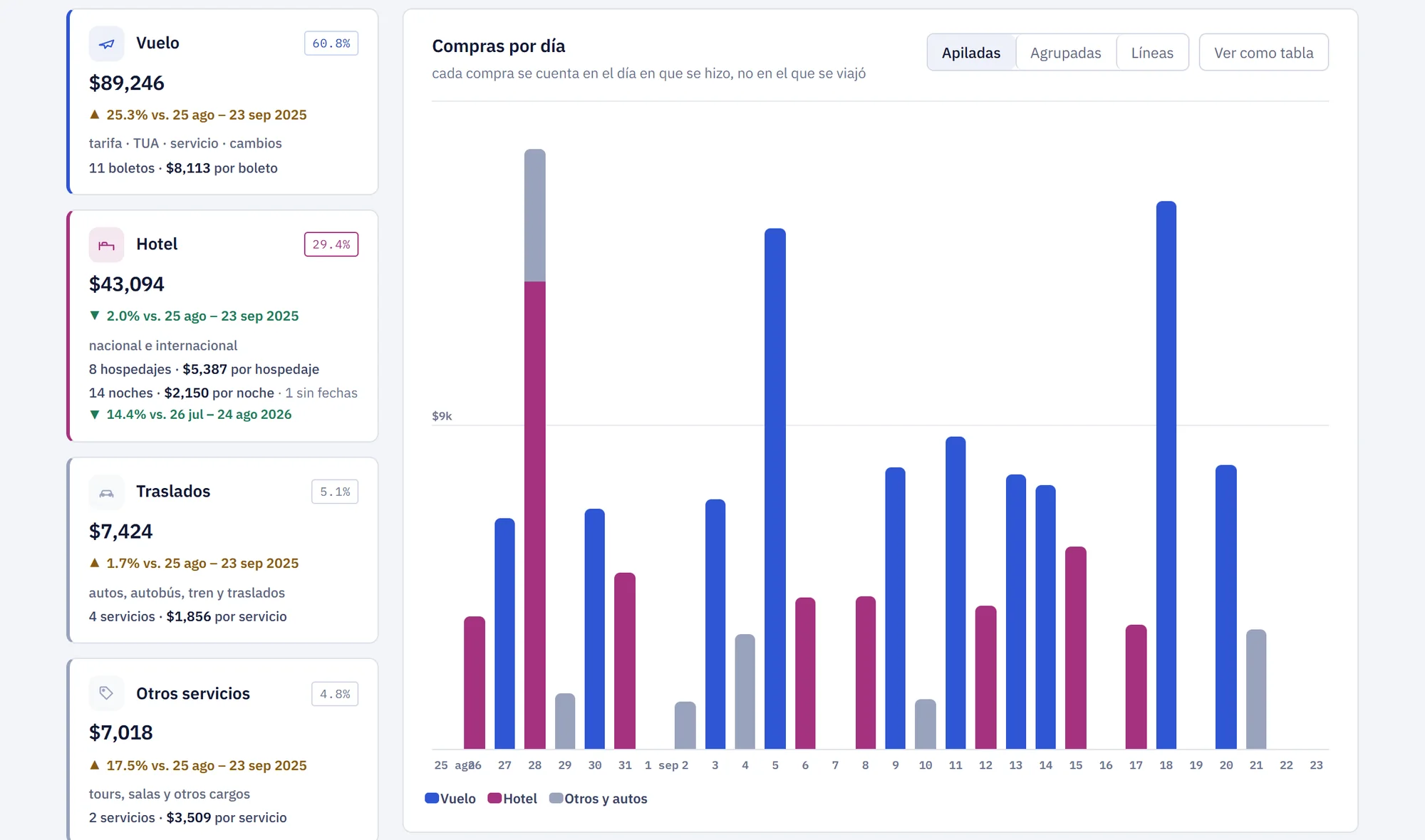Switch chart to Apiladas view
This screenshot has height=840, width=1425.
click(x=971, y=52)
